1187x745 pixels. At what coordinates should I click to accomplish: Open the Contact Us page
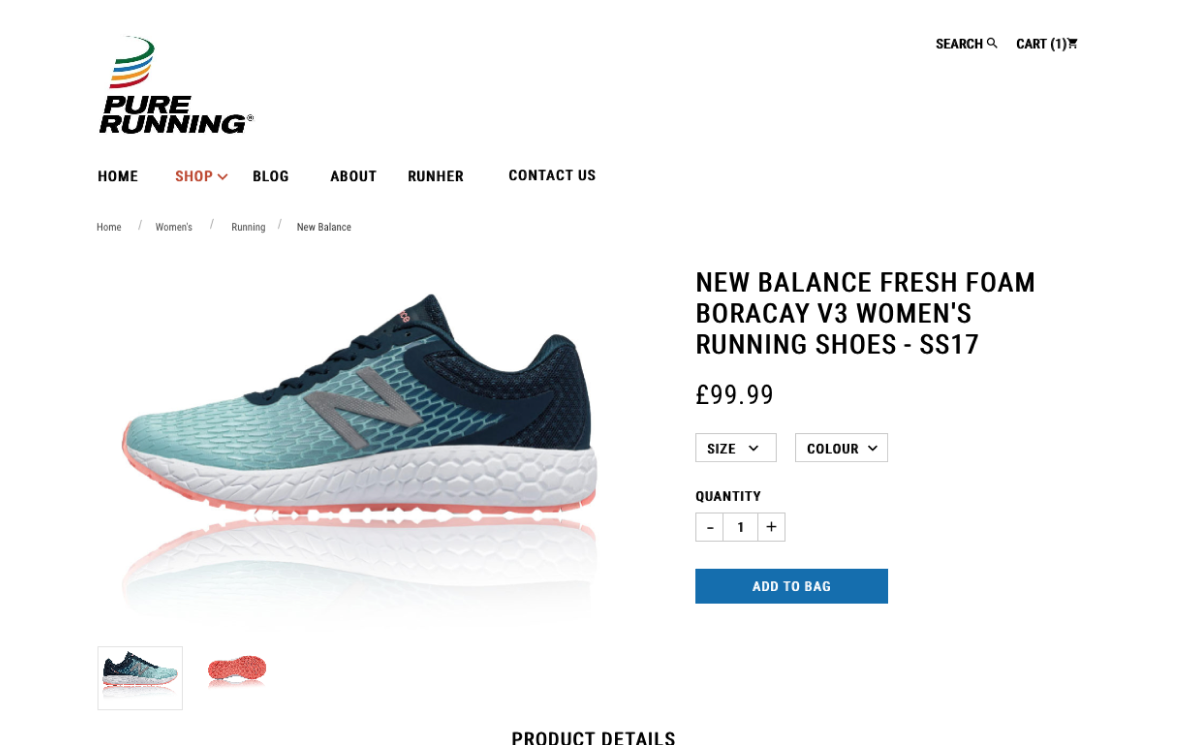(x=552, y=176)
